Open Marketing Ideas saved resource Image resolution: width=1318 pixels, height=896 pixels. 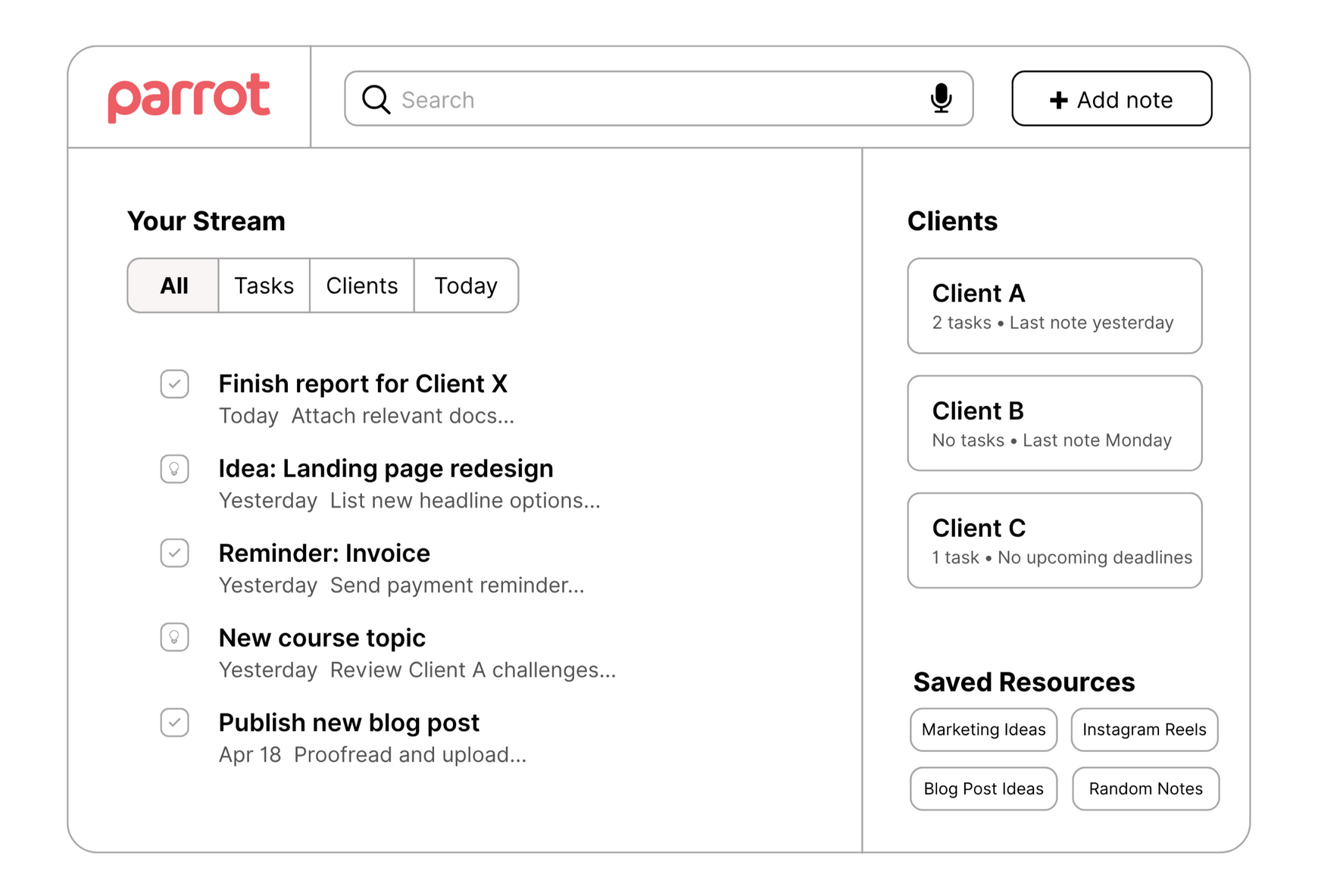pyautogui.click(x=983, y=729)
